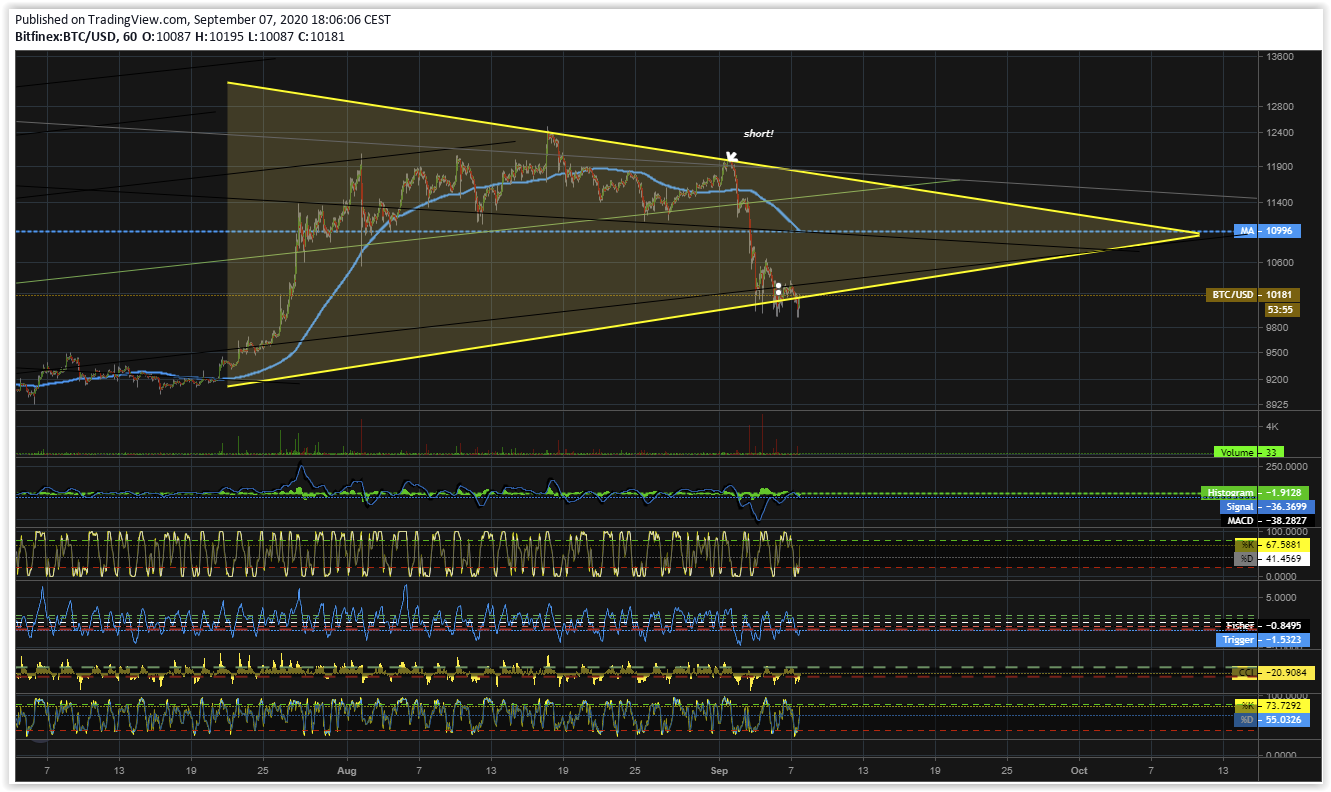The image size is (1331, 792).
Task: Click the 9800 price axis tick
Action: (x=1278, y=327)
